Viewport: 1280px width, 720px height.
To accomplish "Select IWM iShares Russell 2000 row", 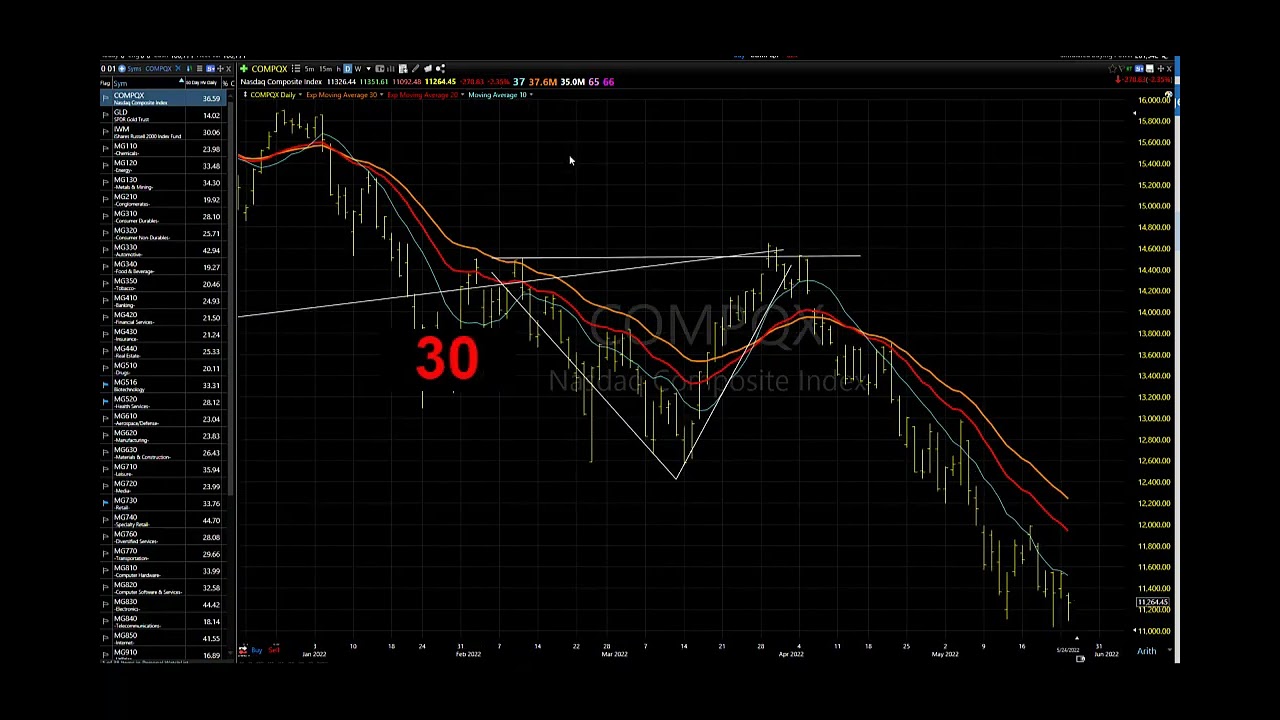I will [161, 132].
